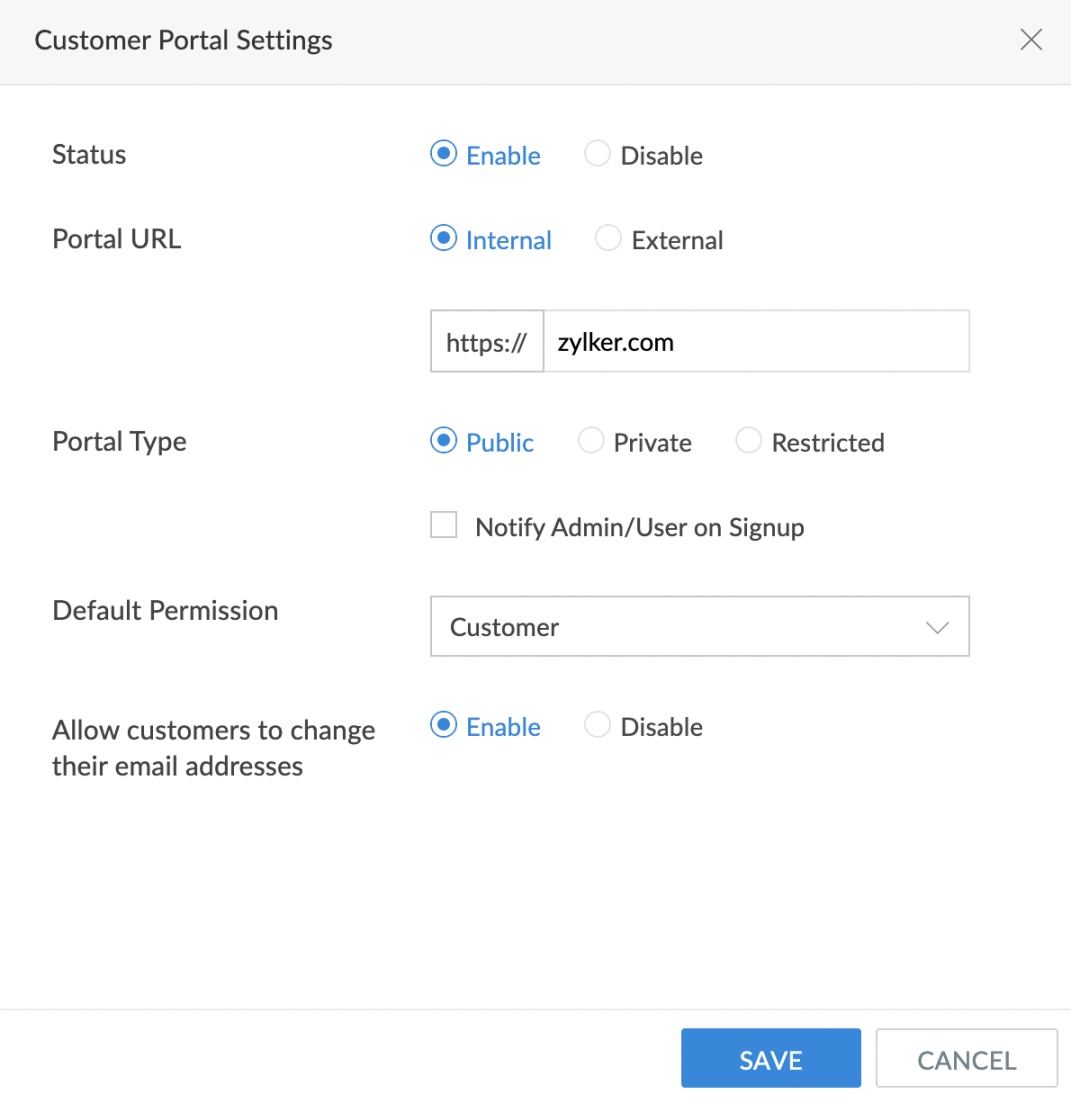
Task: Disable customers changing their email addresses
Action: point(597,726)
